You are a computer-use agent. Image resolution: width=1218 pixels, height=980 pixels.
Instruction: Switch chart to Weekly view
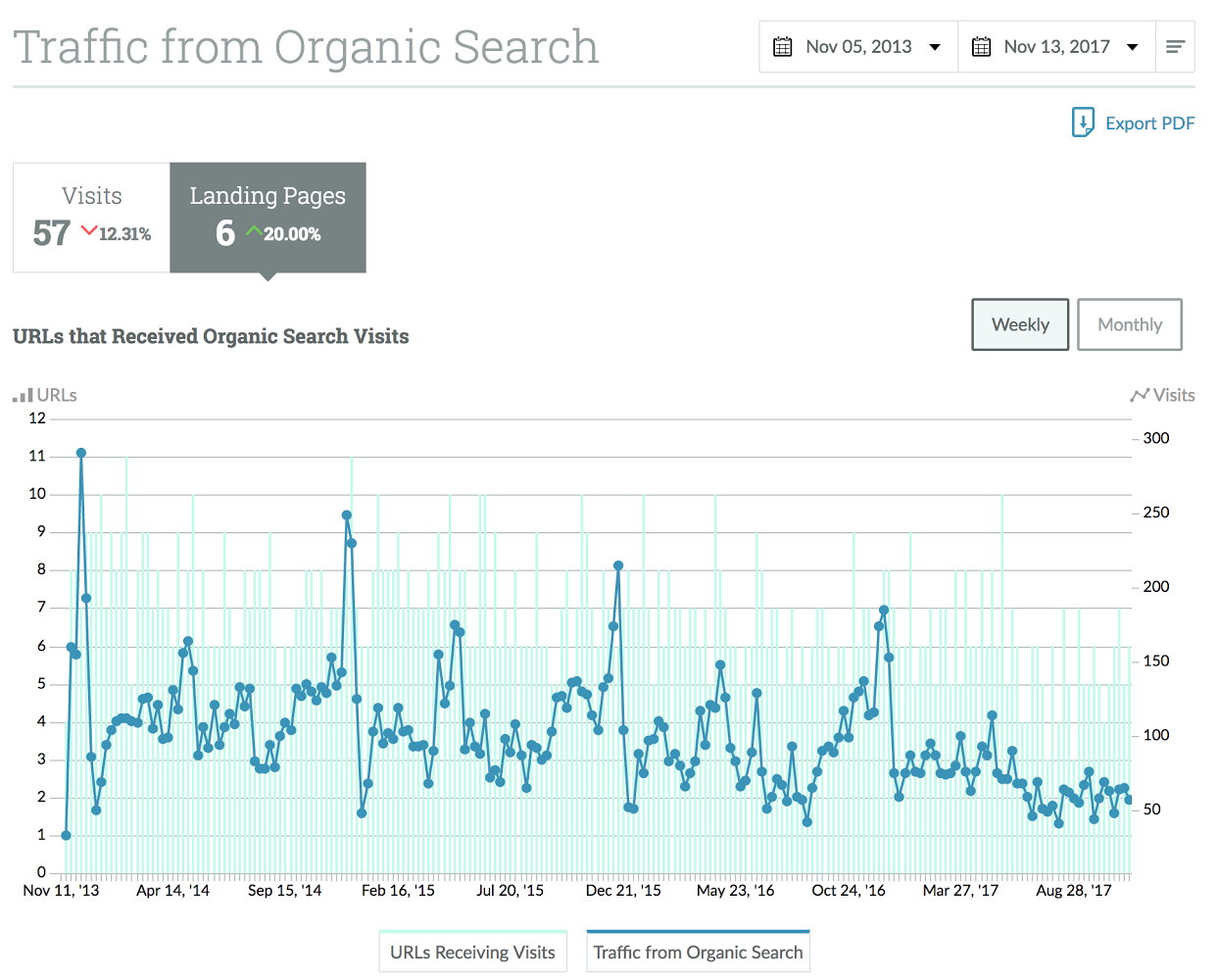(1020, 324)
